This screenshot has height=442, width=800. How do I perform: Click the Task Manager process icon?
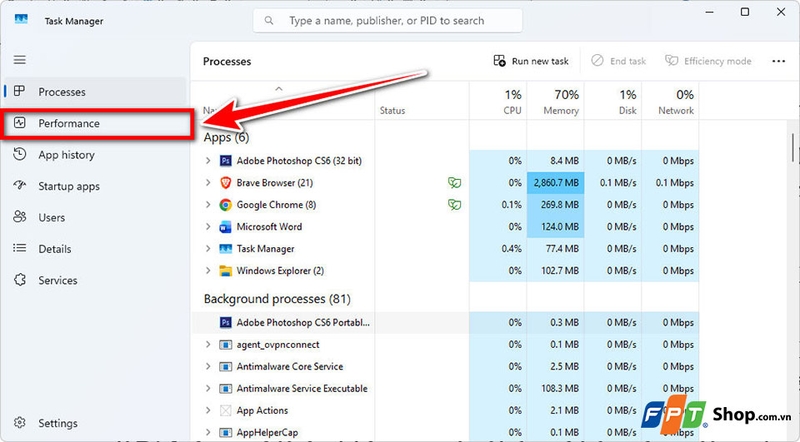(x=226, y=249)
